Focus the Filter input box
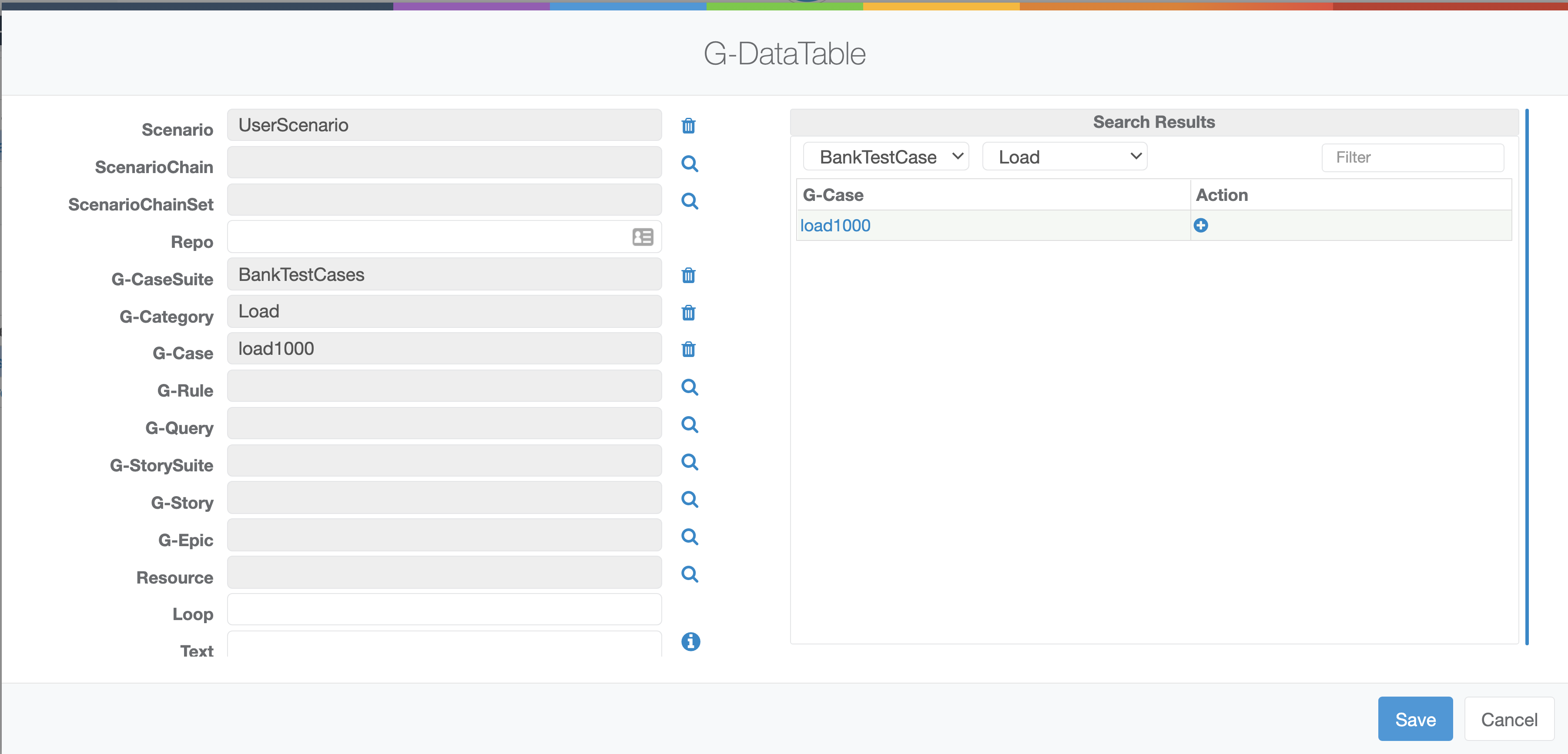 point(1412,157)
